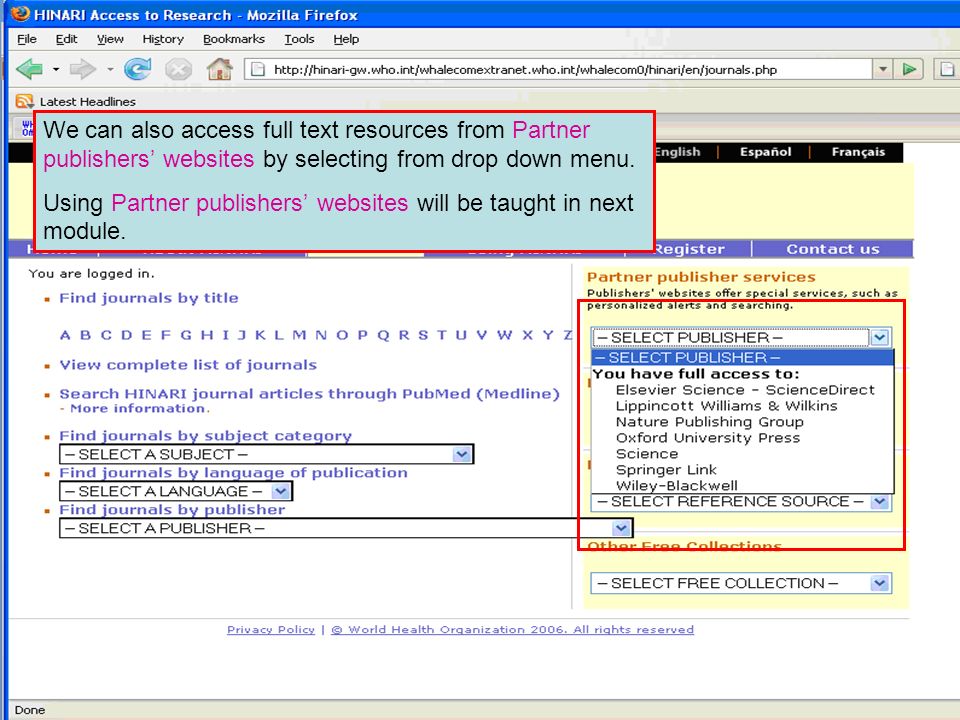Click the Firefox logo in the title bar
The height and width of the screenshot is (720, 960).
pos(21,13)
